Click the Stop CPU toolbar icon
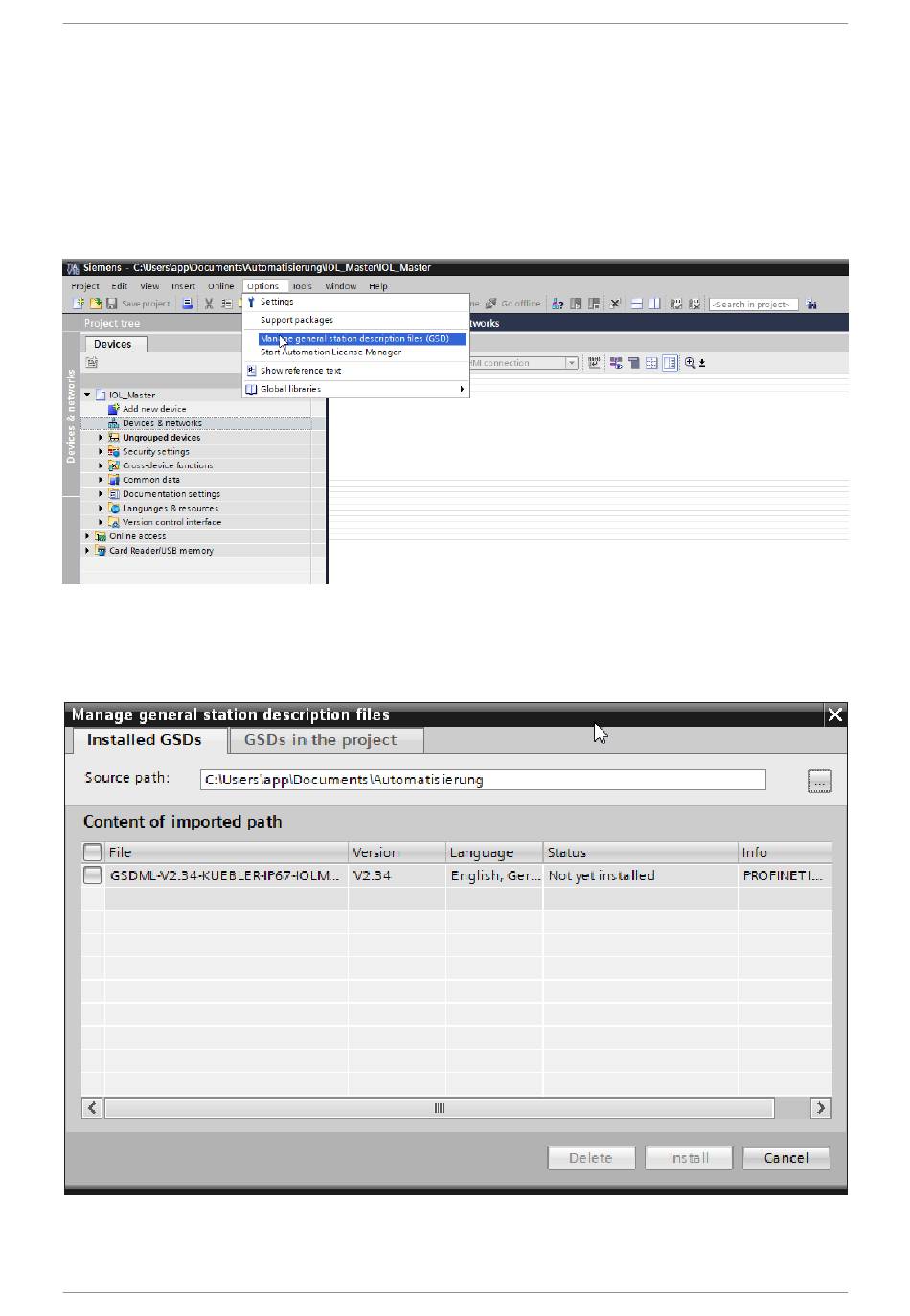The width and height of the screenshot is (910, 1316). pyautogui.click(x=594, y=304)
